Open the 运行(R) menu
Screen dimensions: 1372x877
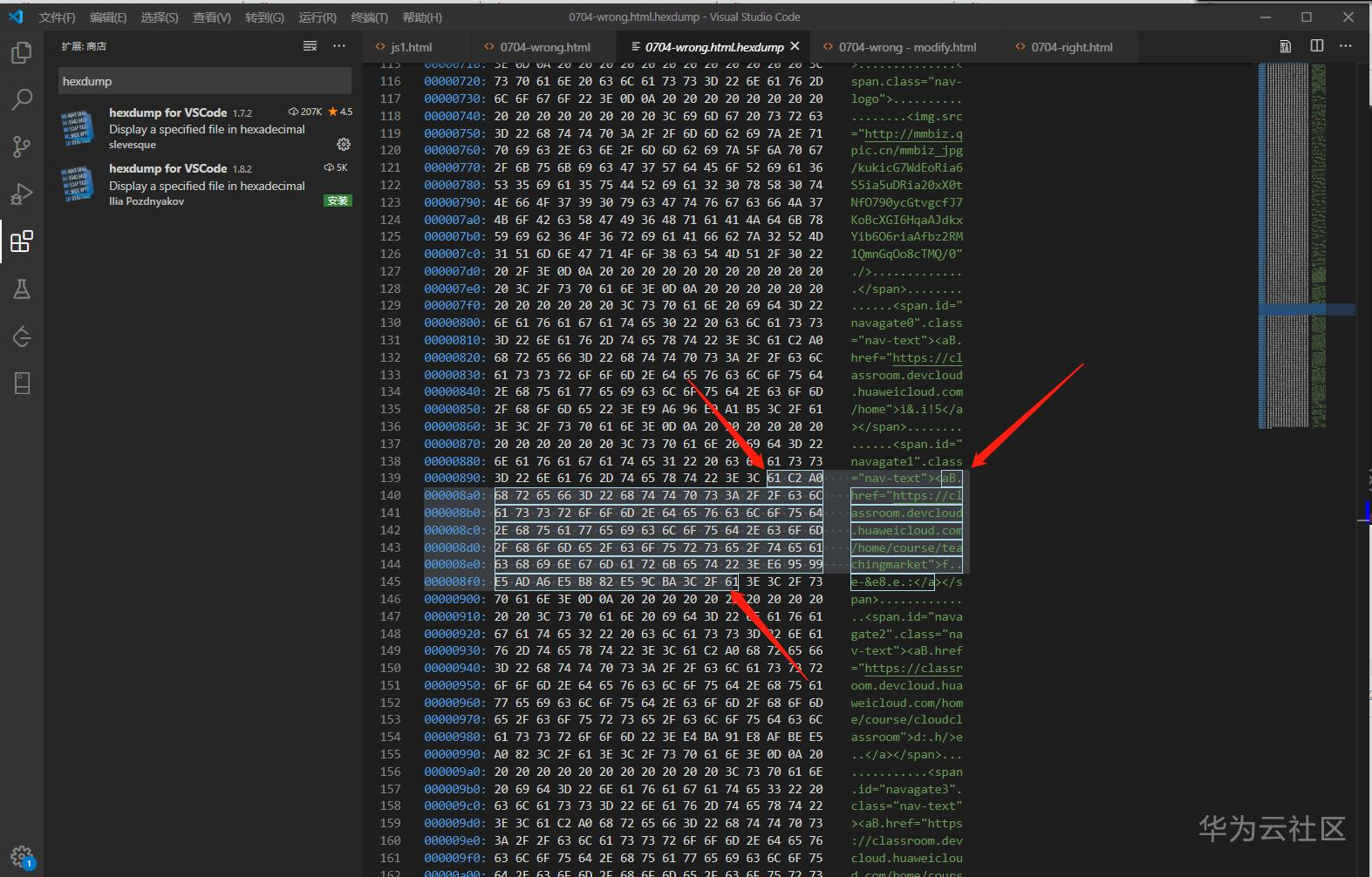[x=317, y=17]
